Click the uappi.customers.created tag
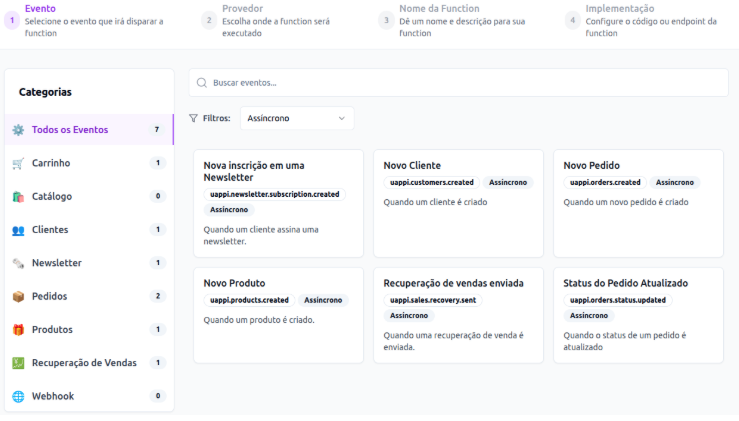Screen dimensions: 739x421 [x=432, y=182]
